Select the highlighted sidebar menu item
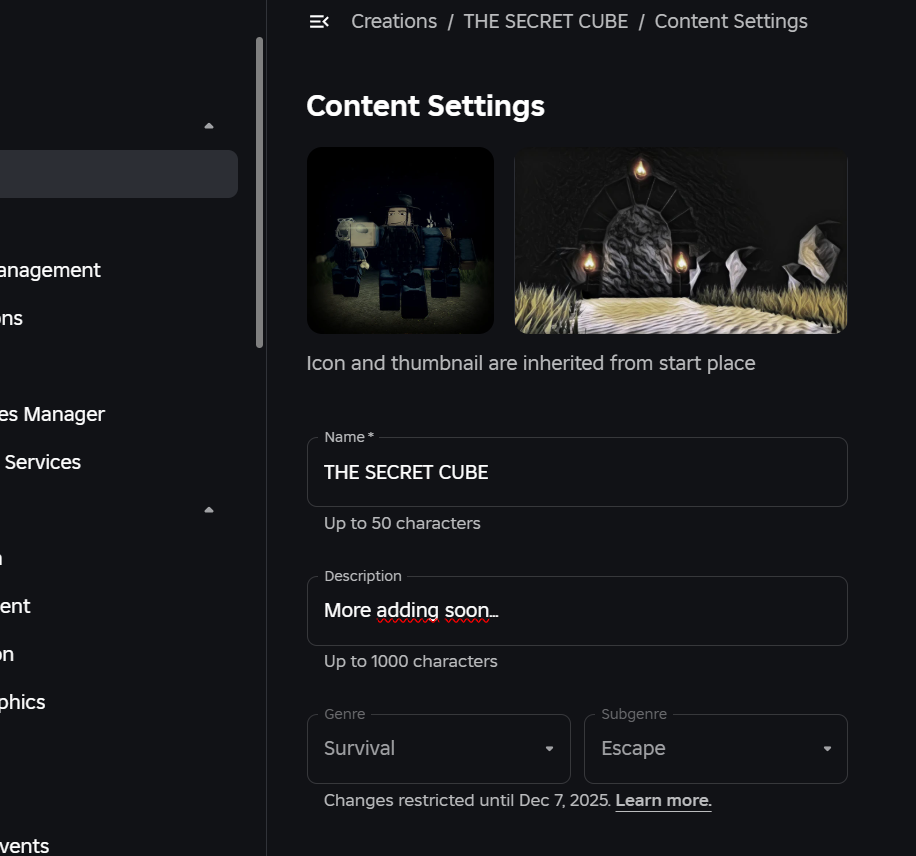916x856 pixels. click(x=118, y=174)
